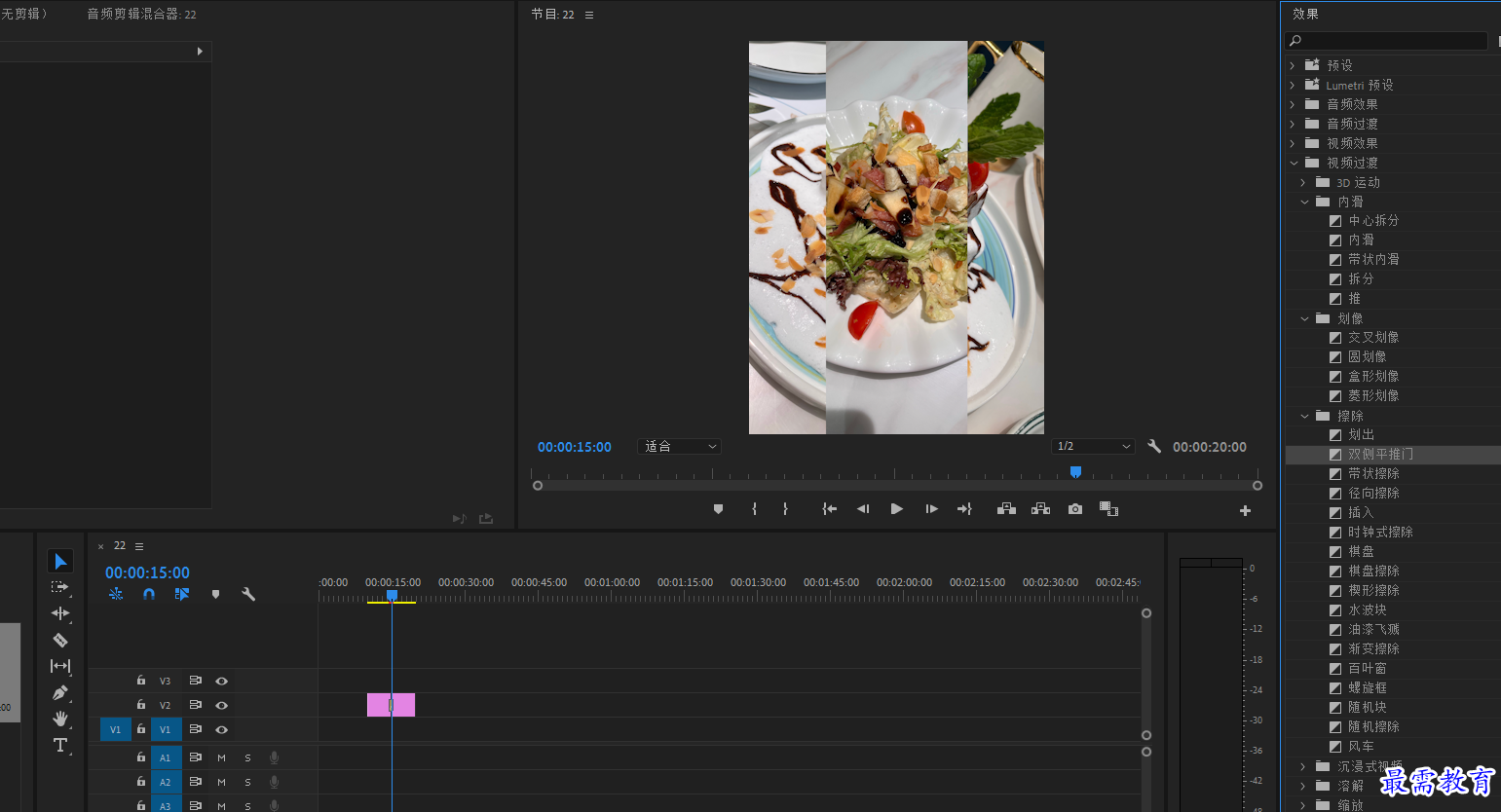Select the 时钟式擦除 transition

tap(1380, 533)
